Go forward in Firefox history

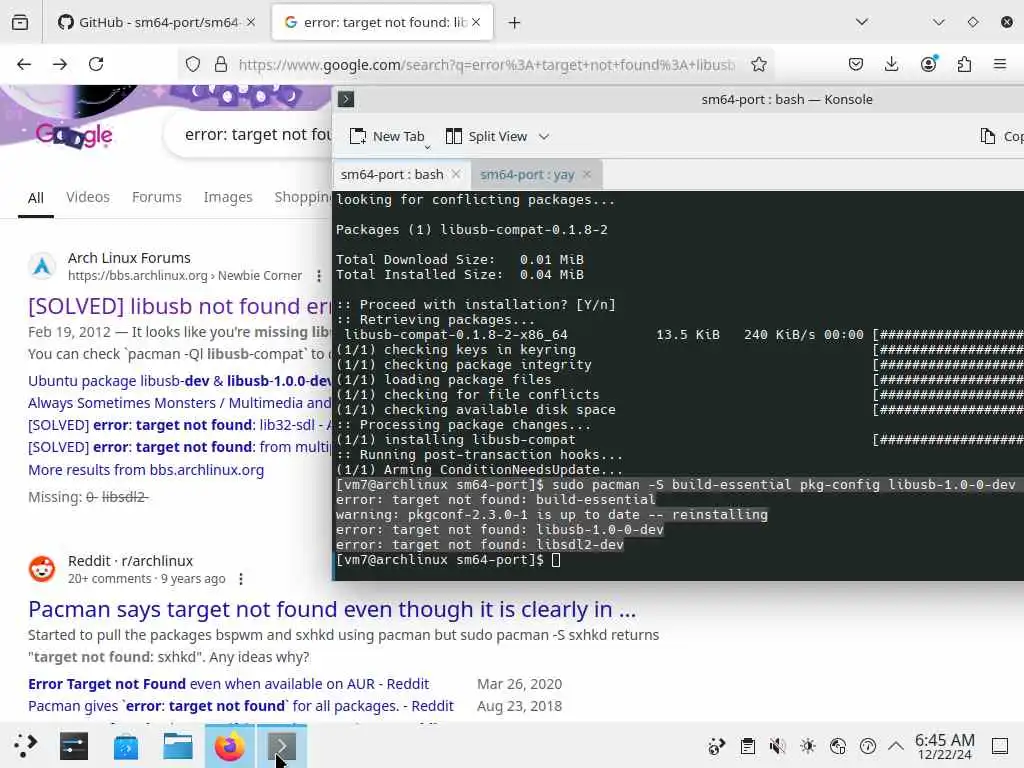tap(60, 64)
